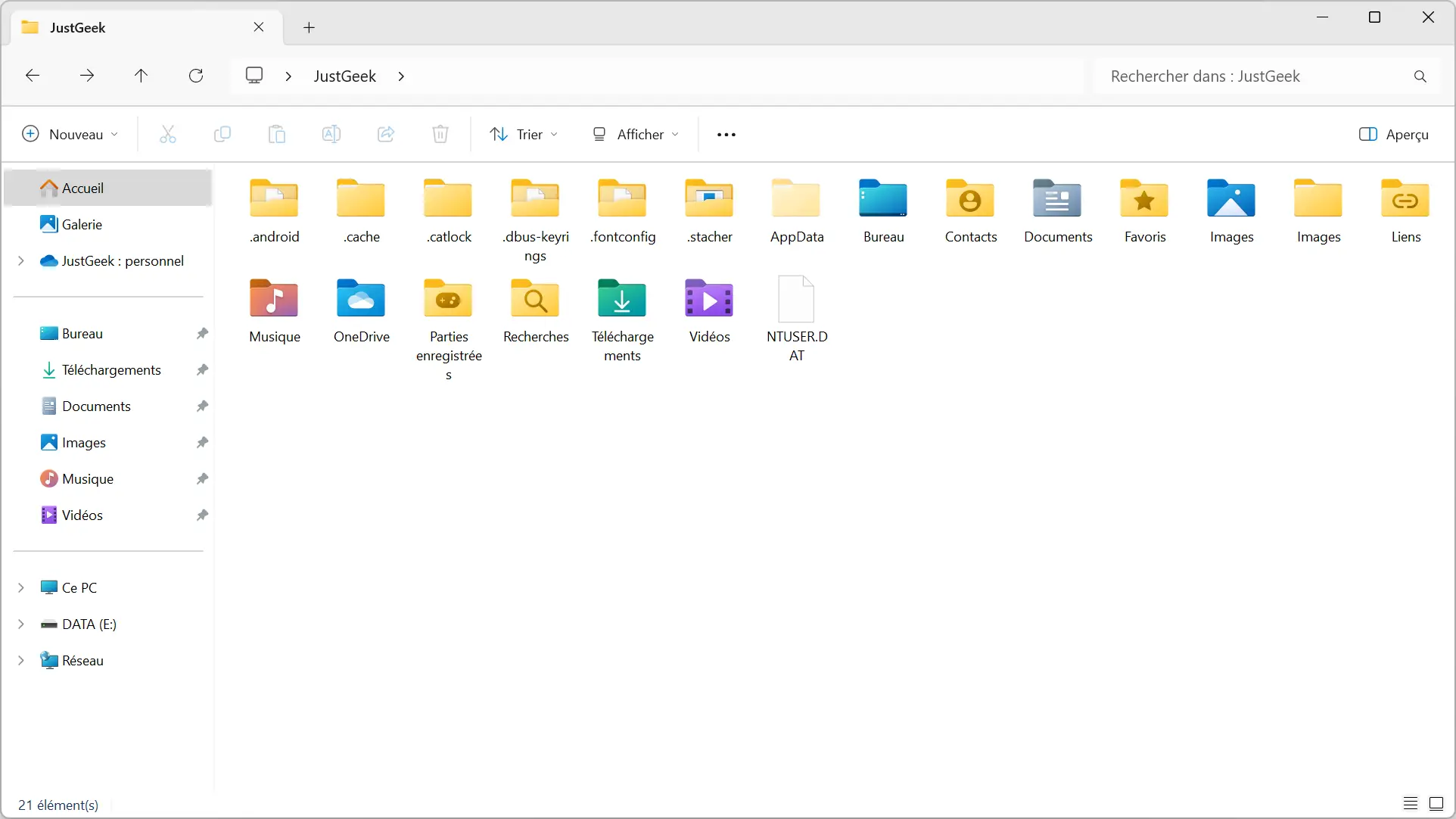
Task: Select the Liens link folder
Action: click(1406, 211)
